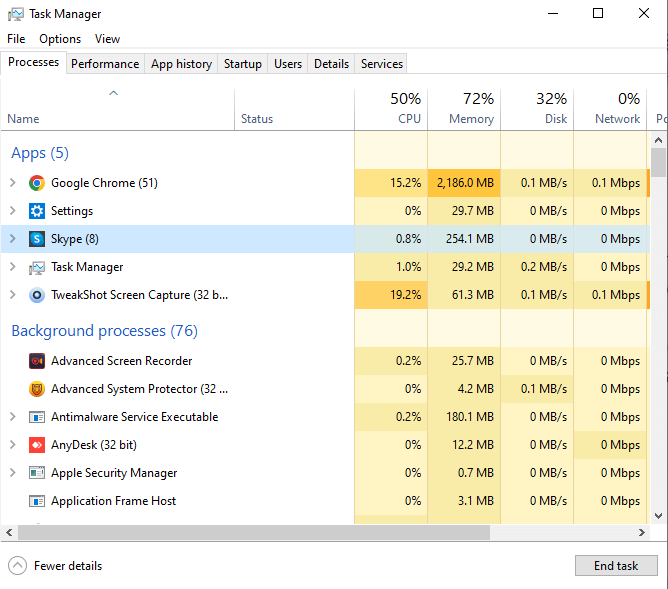Screen dimensions: 668x589
Task: Click AnyDesk's 12.2 MB memory cell
Action: [x=464, y=445]
